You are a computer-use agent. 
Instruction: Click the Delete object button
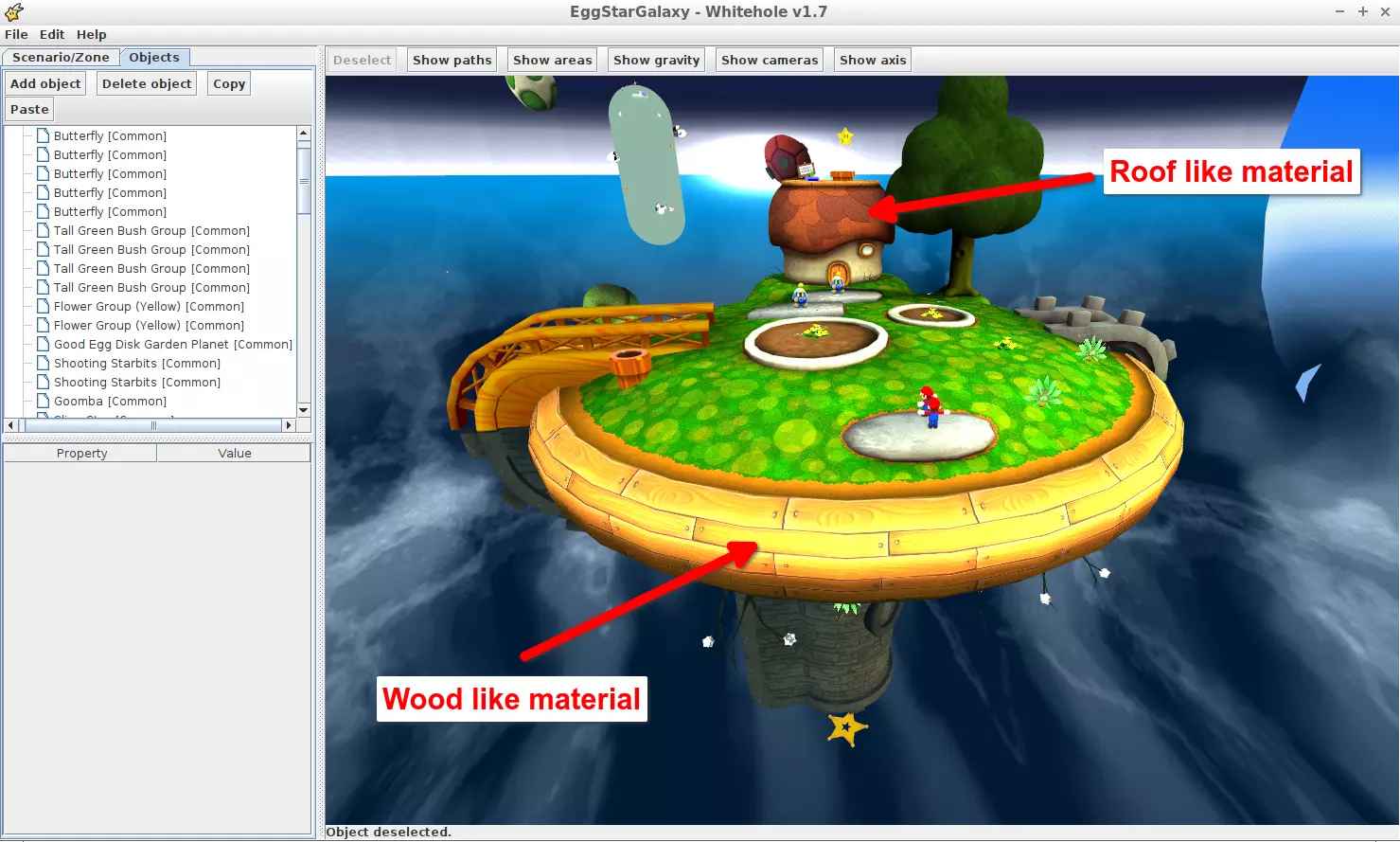click(x=147, y=83)
